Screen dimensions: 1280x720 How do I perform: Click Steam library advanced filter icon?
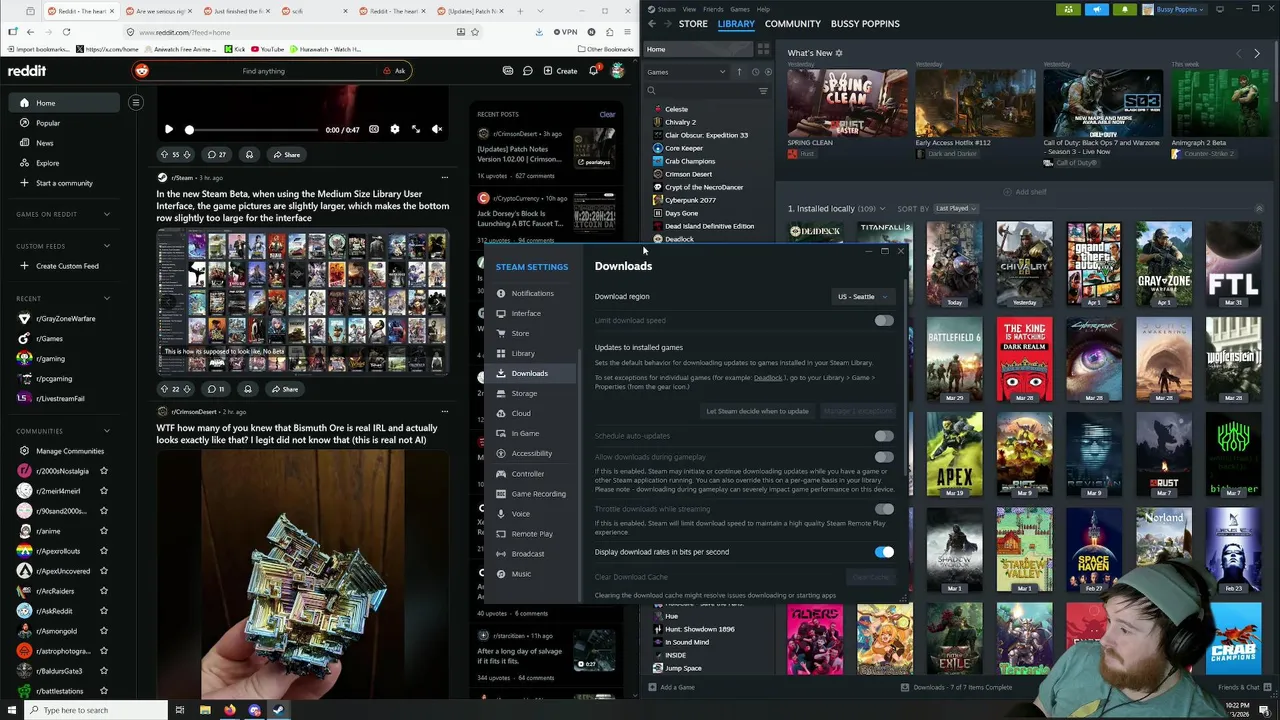763,90
